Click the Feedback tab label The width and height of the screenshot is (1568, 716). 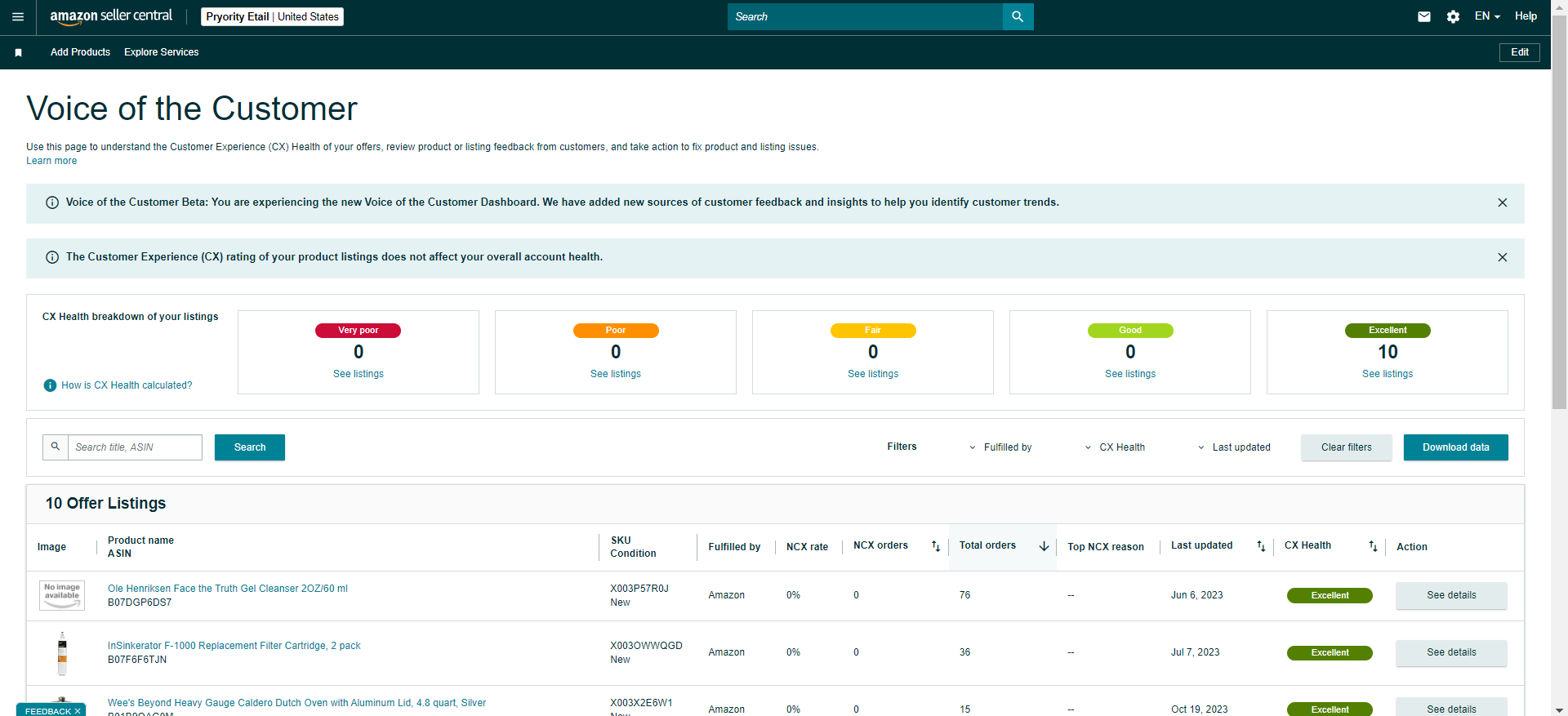pyautogui.click(x=48, y=711)
